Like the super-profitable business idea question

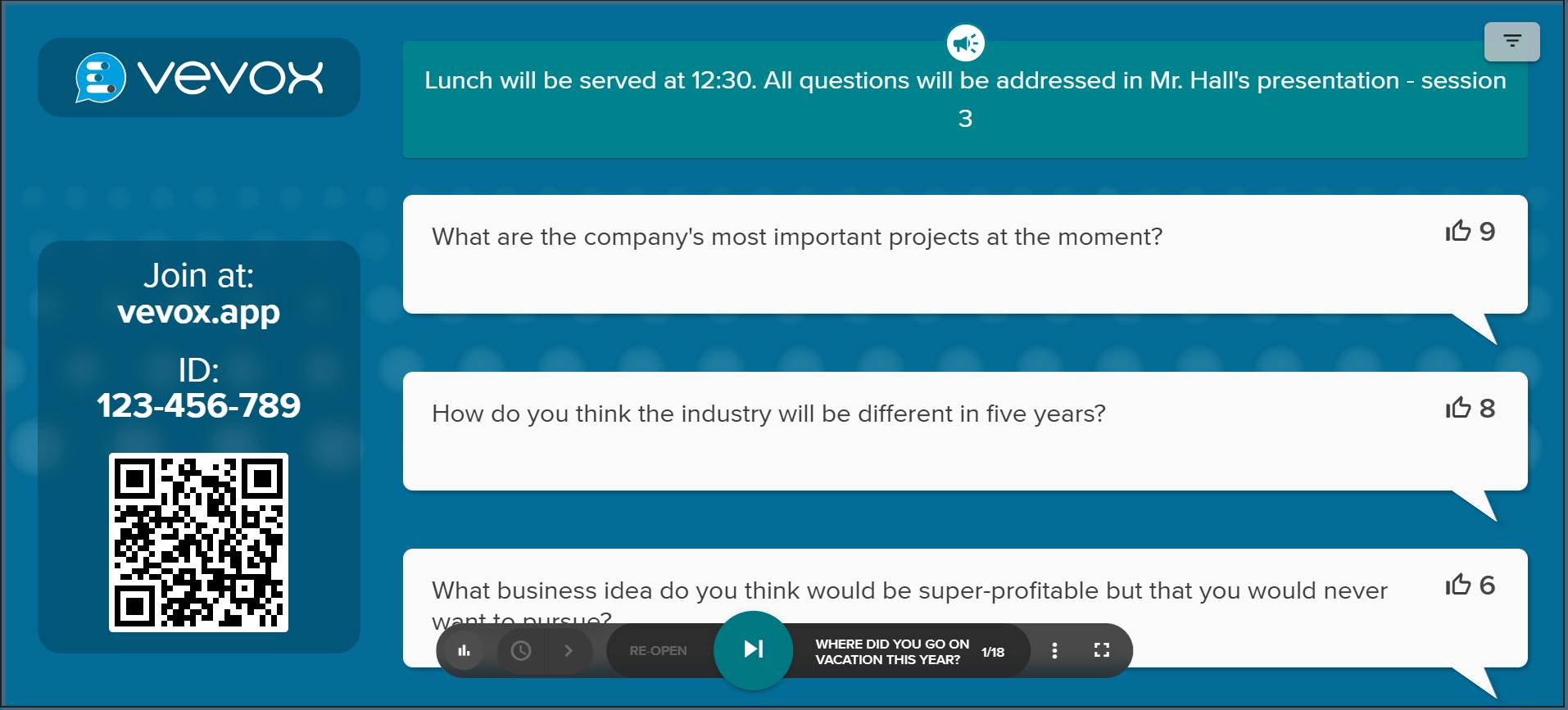pos(1459,586)
